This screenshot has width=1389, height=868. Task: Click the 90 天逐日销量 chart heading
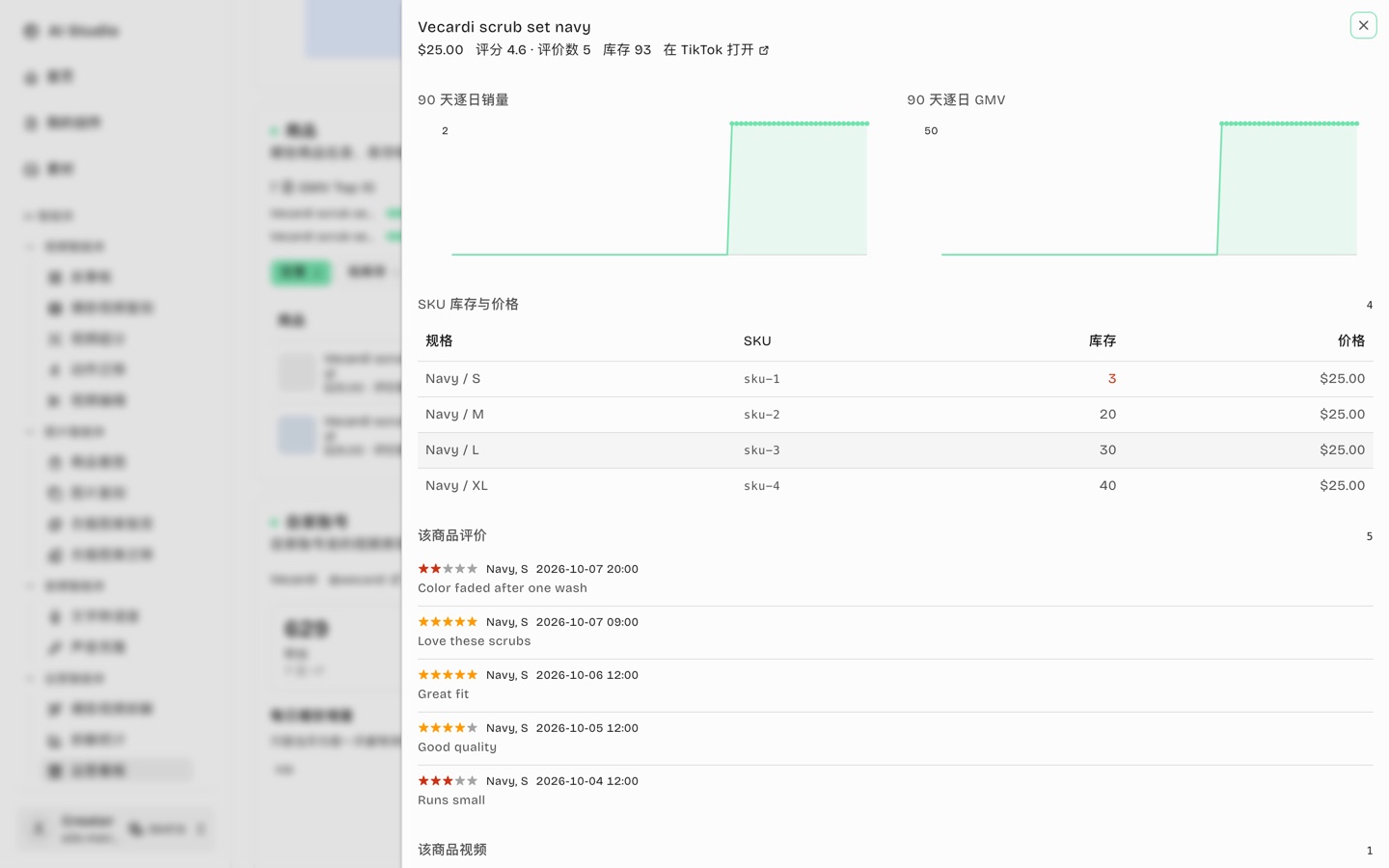463,100
